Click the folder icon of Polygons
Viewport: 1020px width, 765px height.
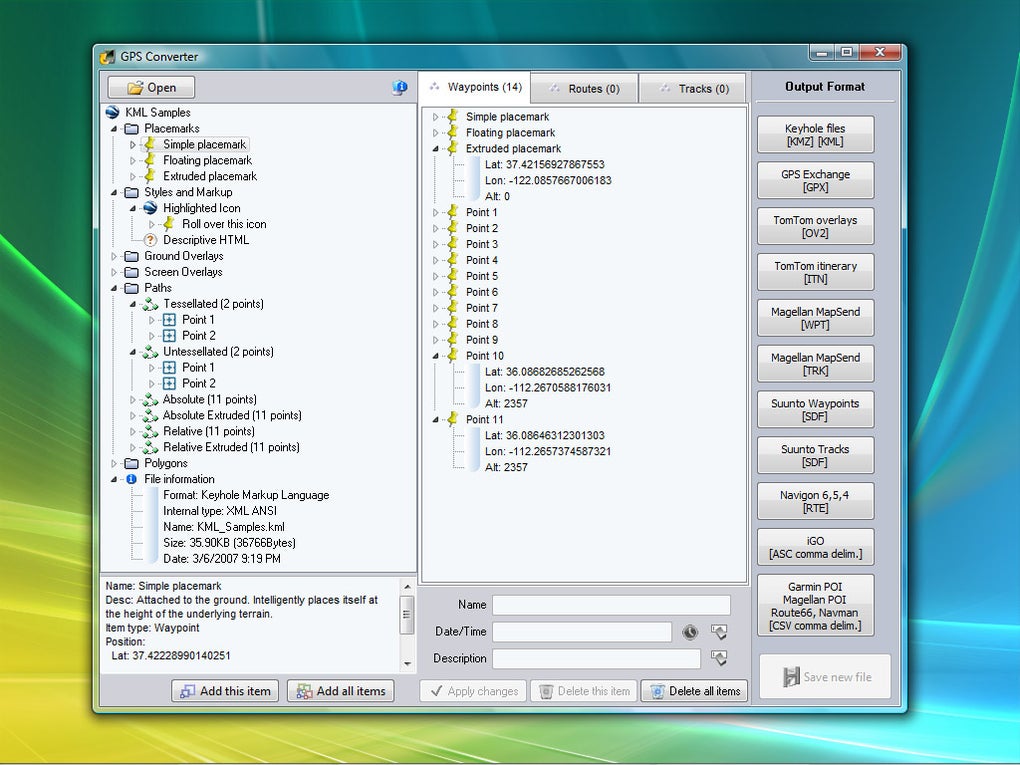tap(131, 463)
